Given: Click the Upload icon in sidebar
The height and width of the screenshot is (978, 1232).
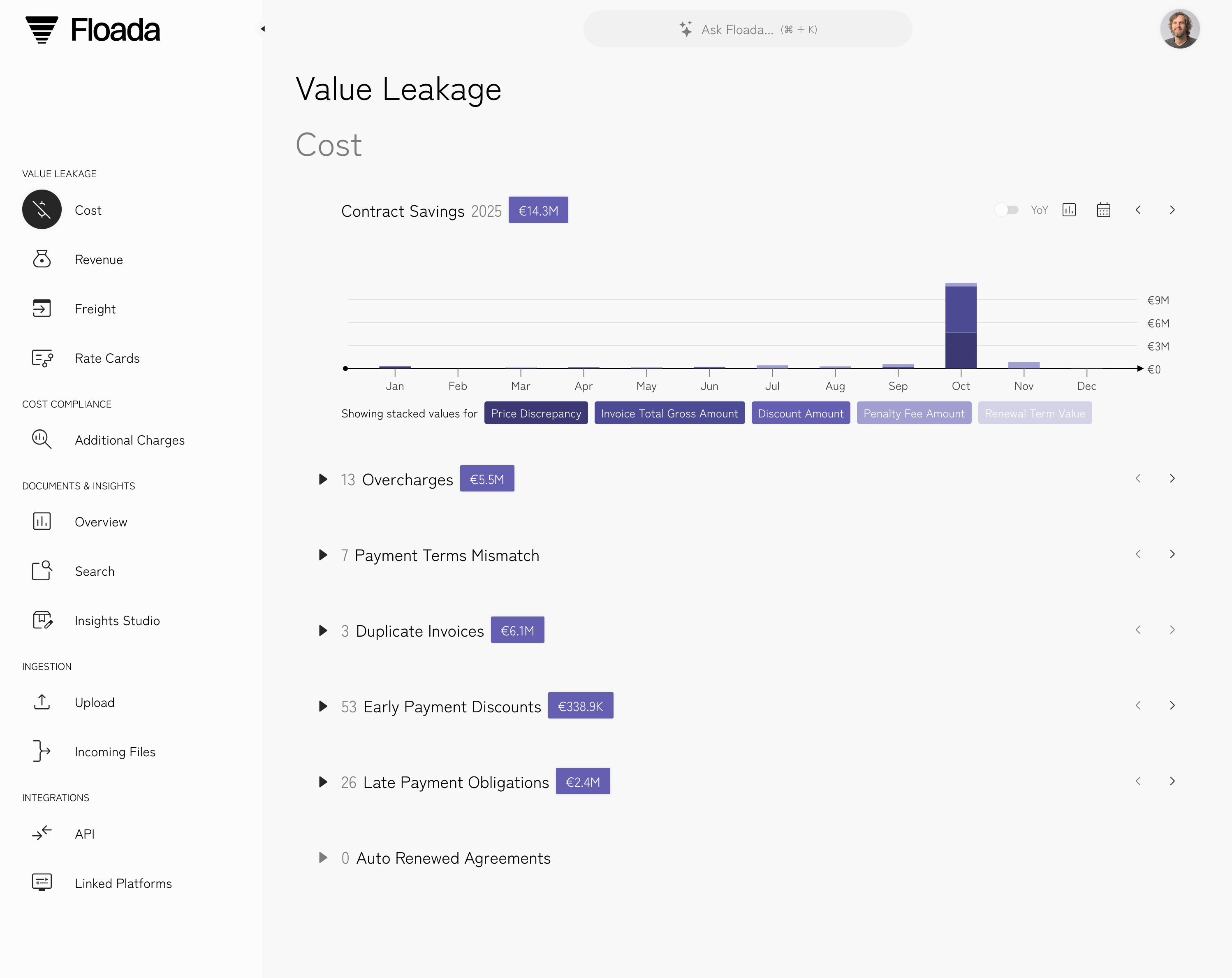Looking at the screenshot, I should (x=42, y=702).
